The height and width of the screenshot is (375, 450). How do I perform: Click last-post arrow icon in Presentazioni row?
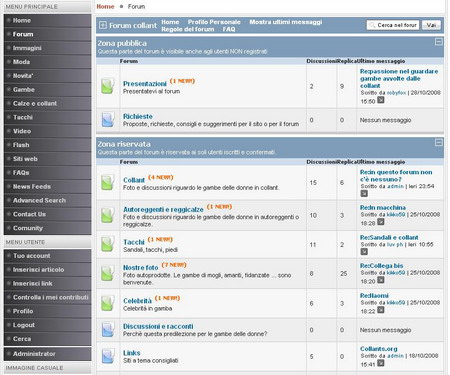tap(381, 100)
